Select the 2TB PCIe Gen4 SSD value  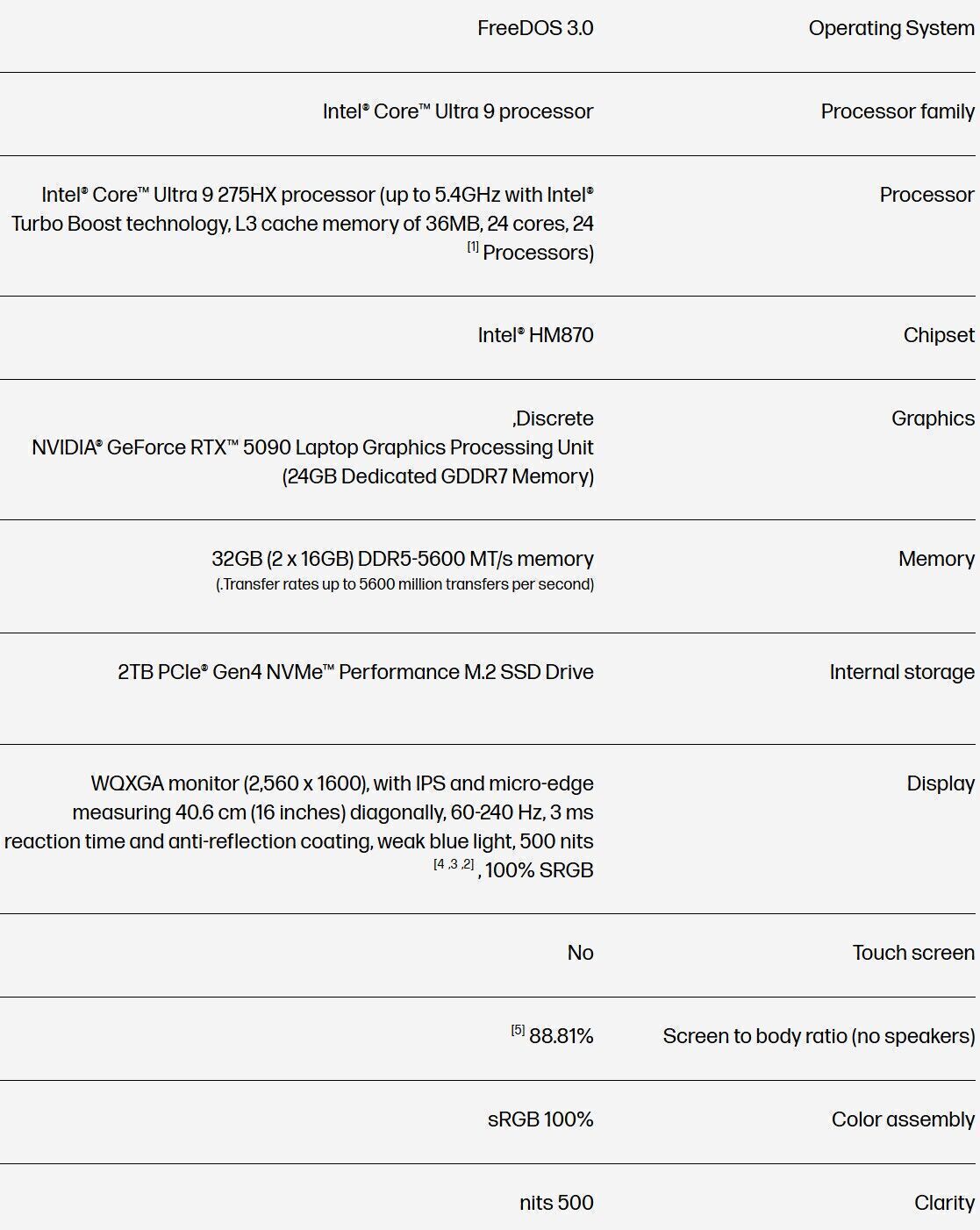coord(355,672)
